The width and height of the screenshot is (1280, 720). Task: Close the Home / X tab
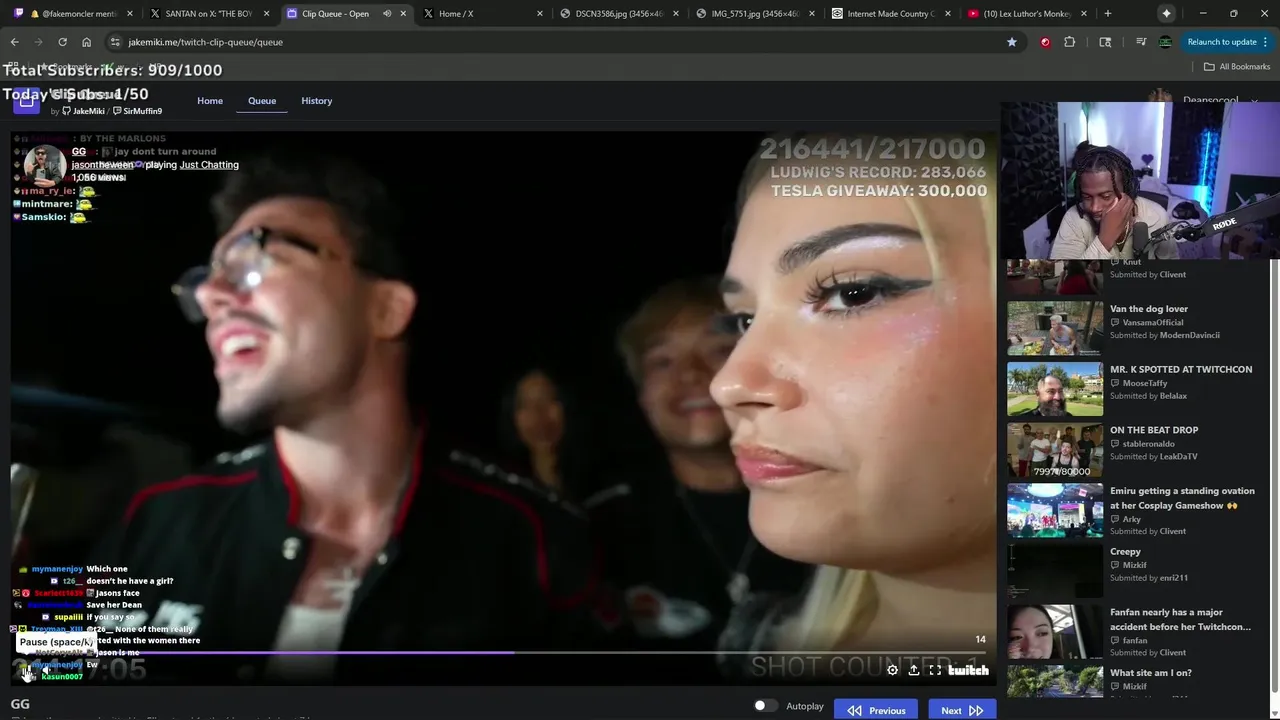coord(541,14)
